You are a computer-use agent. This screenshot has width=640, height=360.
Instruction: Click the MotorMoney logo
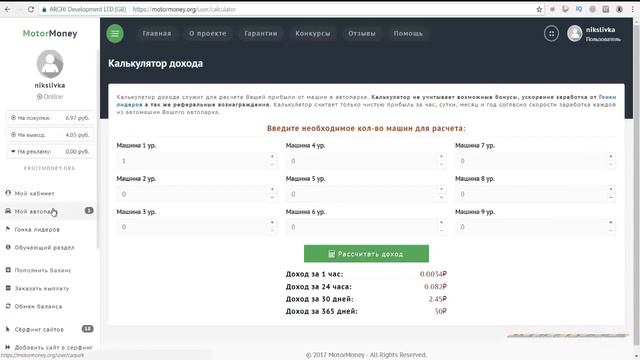coord(50,33)
